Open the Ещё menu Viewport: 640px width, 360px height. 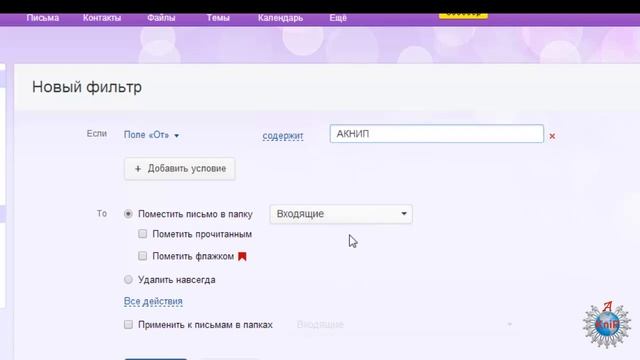[x=338, y=18]
